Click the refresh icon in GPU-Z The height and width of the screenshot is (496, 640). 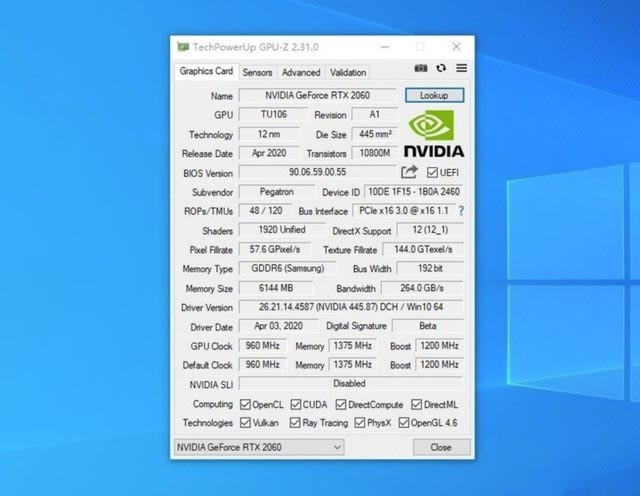tap(441, 68)
